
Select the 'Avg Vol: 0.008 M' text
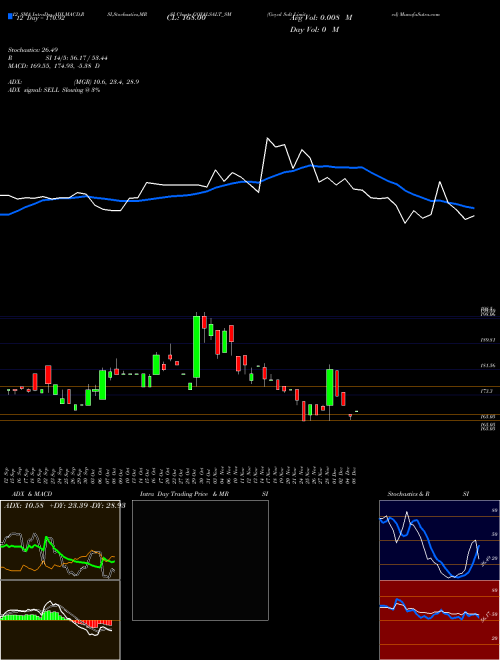tap(321, 18)
